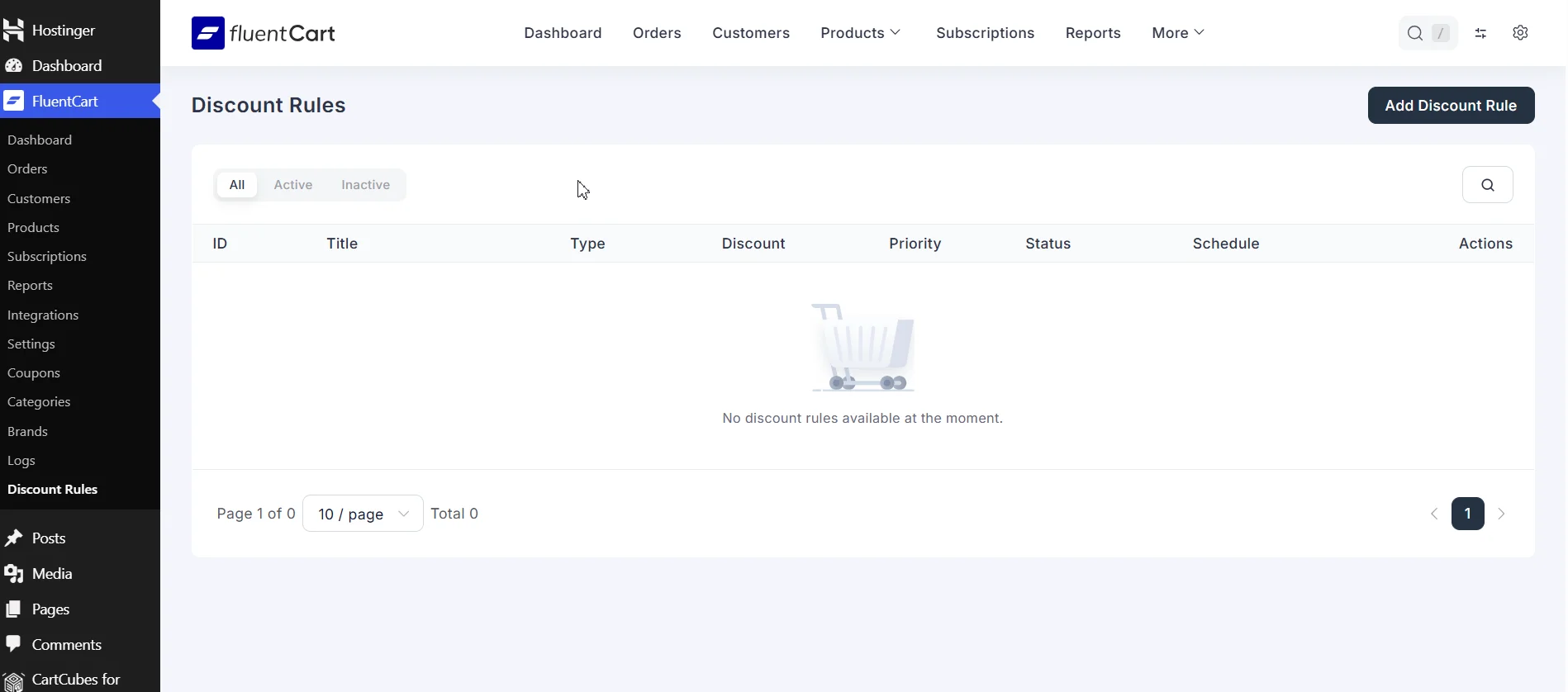The image size is (1568, 692).
Task: Open Integrations in the FluentCart submenu
Action: [43, 315]
